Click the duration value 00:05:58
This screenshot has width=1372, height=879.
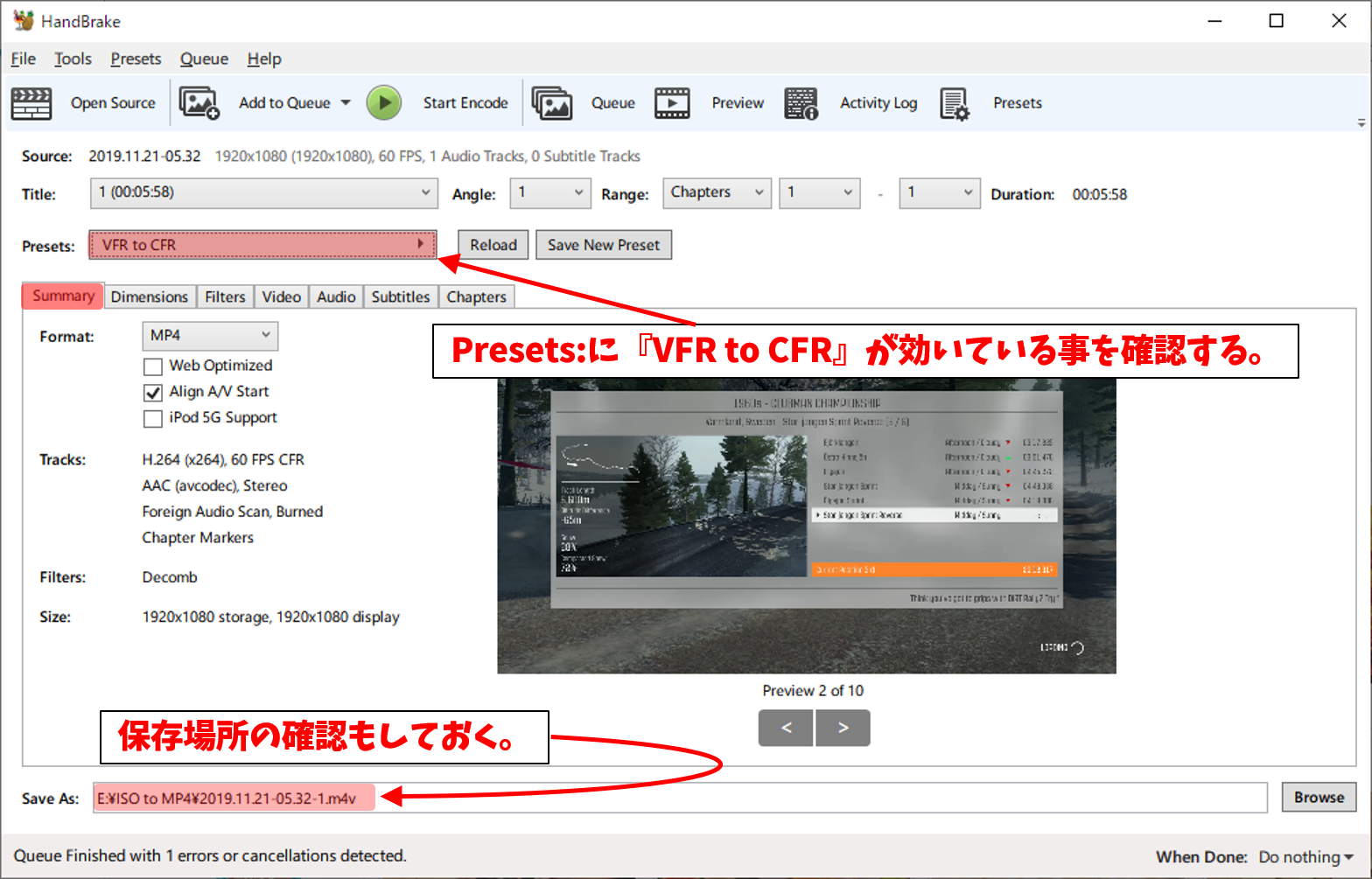(1100, 194)
